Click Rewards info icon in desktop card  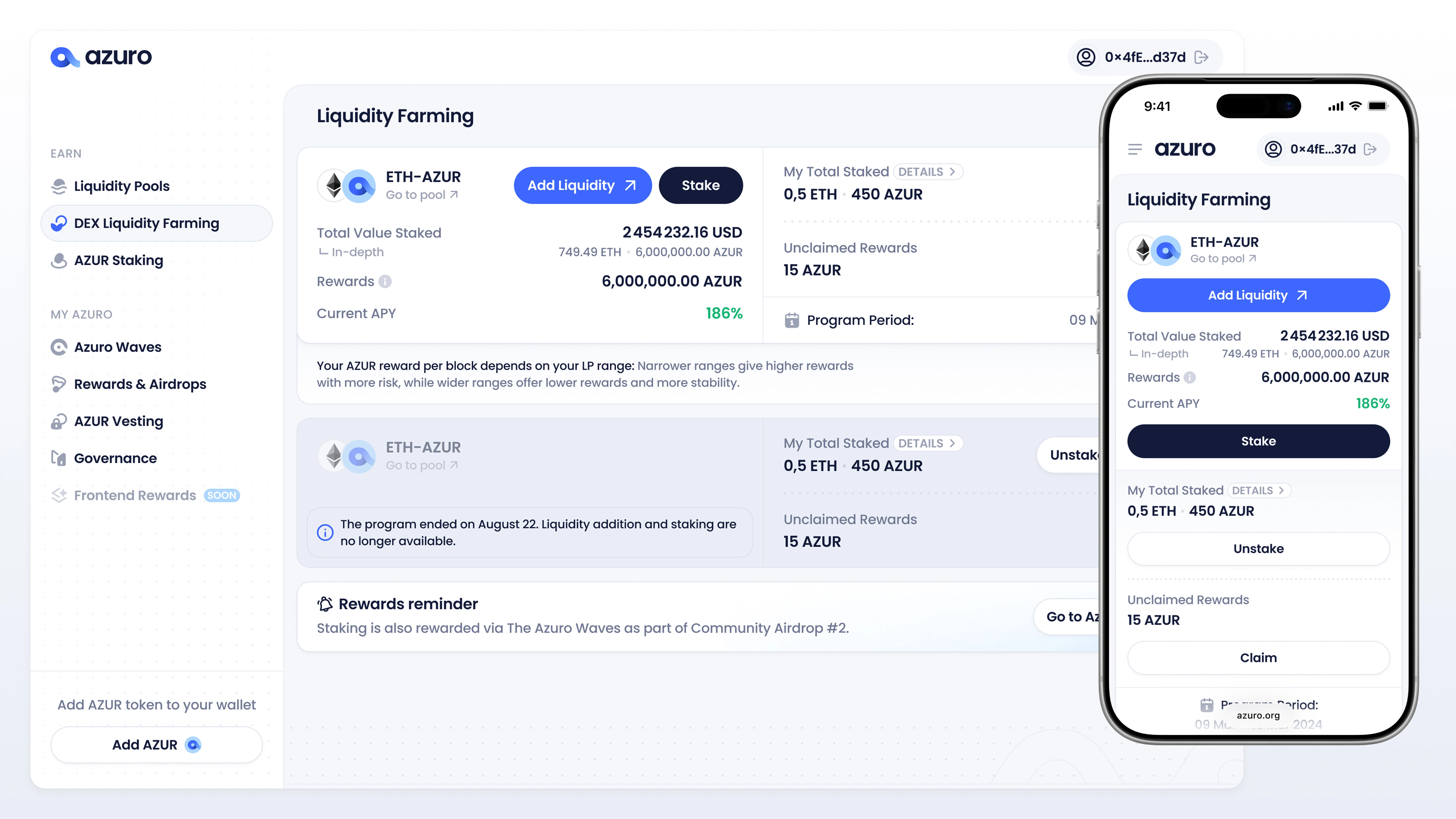coord(385,282)
